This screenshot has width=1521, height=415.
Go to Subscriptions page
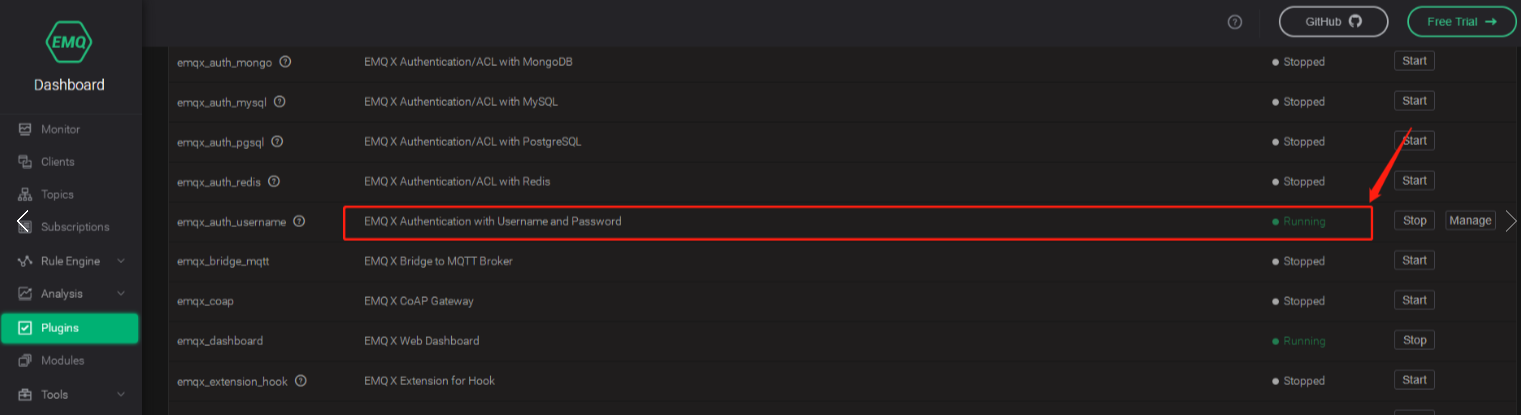[x=75, y=227]
